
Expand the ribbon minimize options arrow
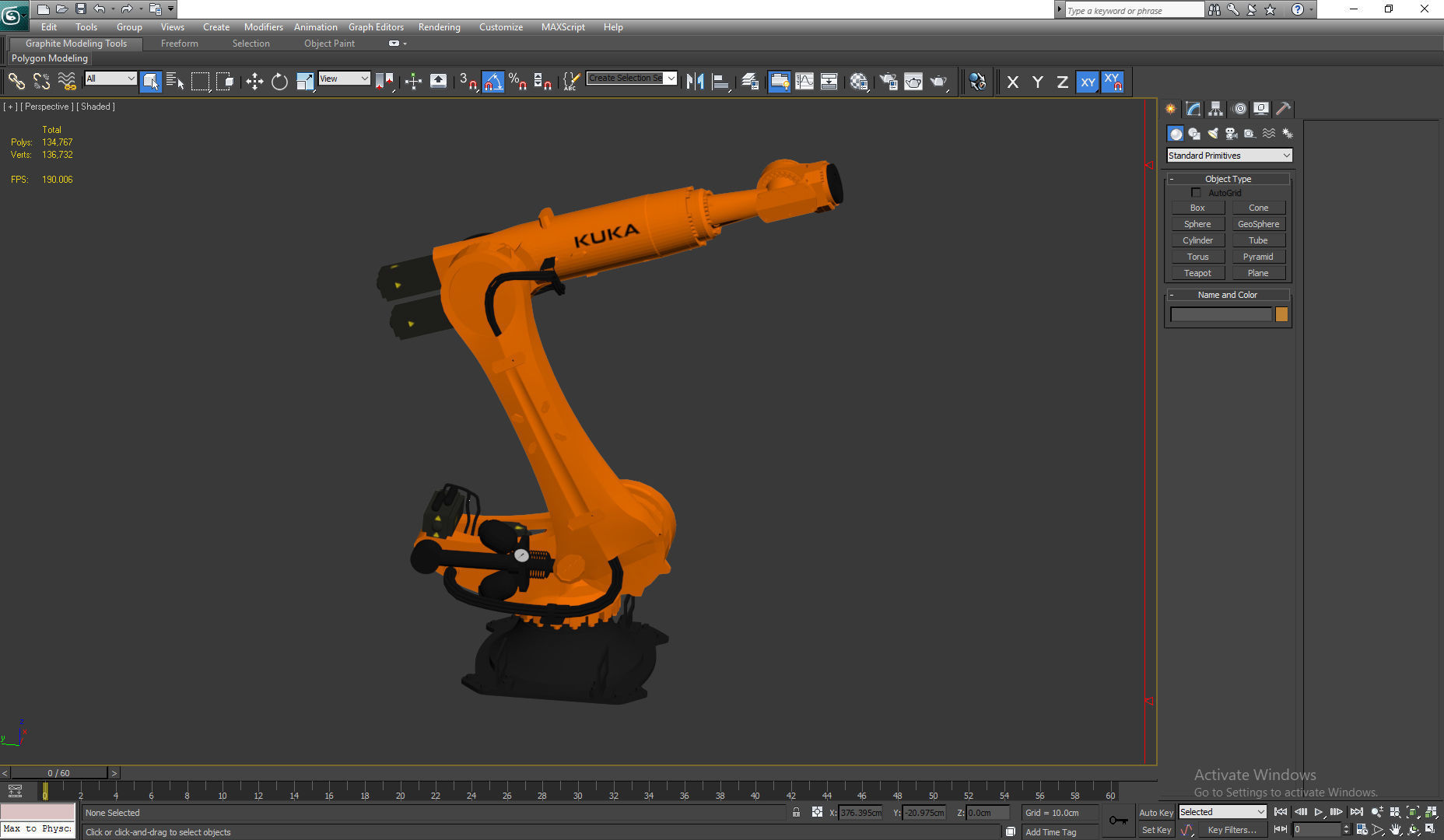[x=405, y=44]
